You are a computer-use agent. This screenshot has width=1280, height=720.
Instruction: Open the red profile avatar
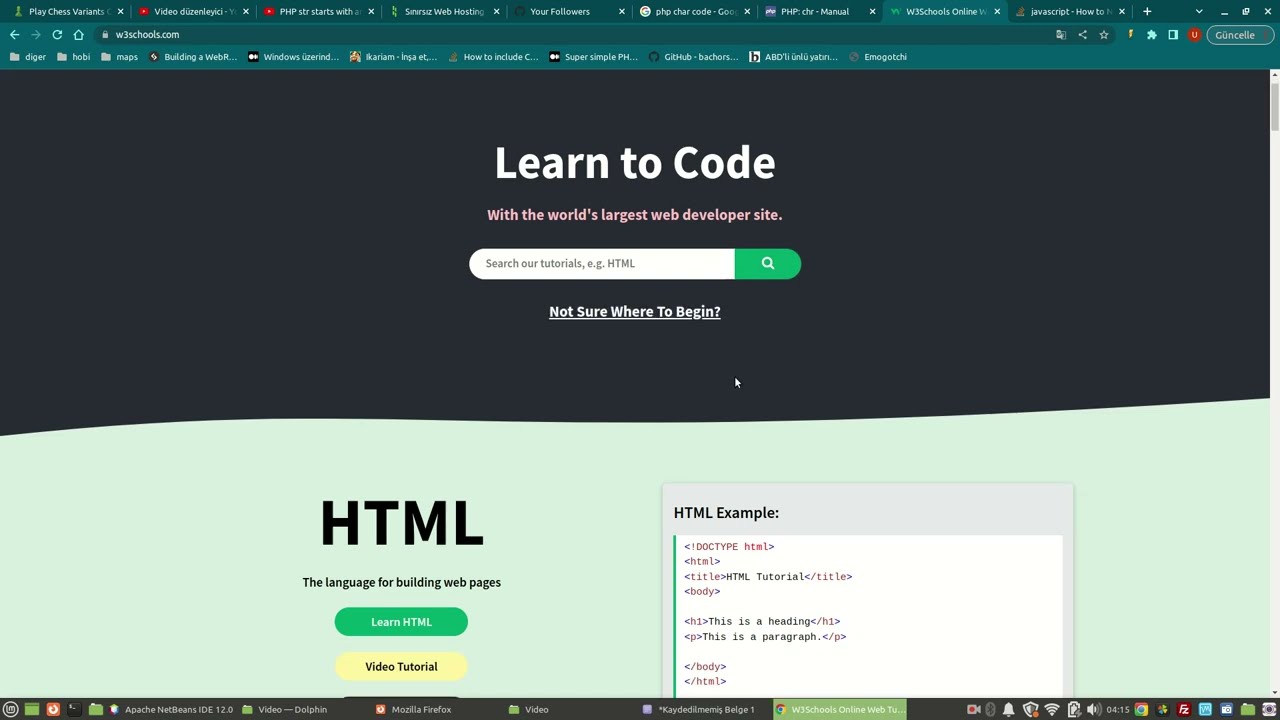click(x=1194, y=34)
